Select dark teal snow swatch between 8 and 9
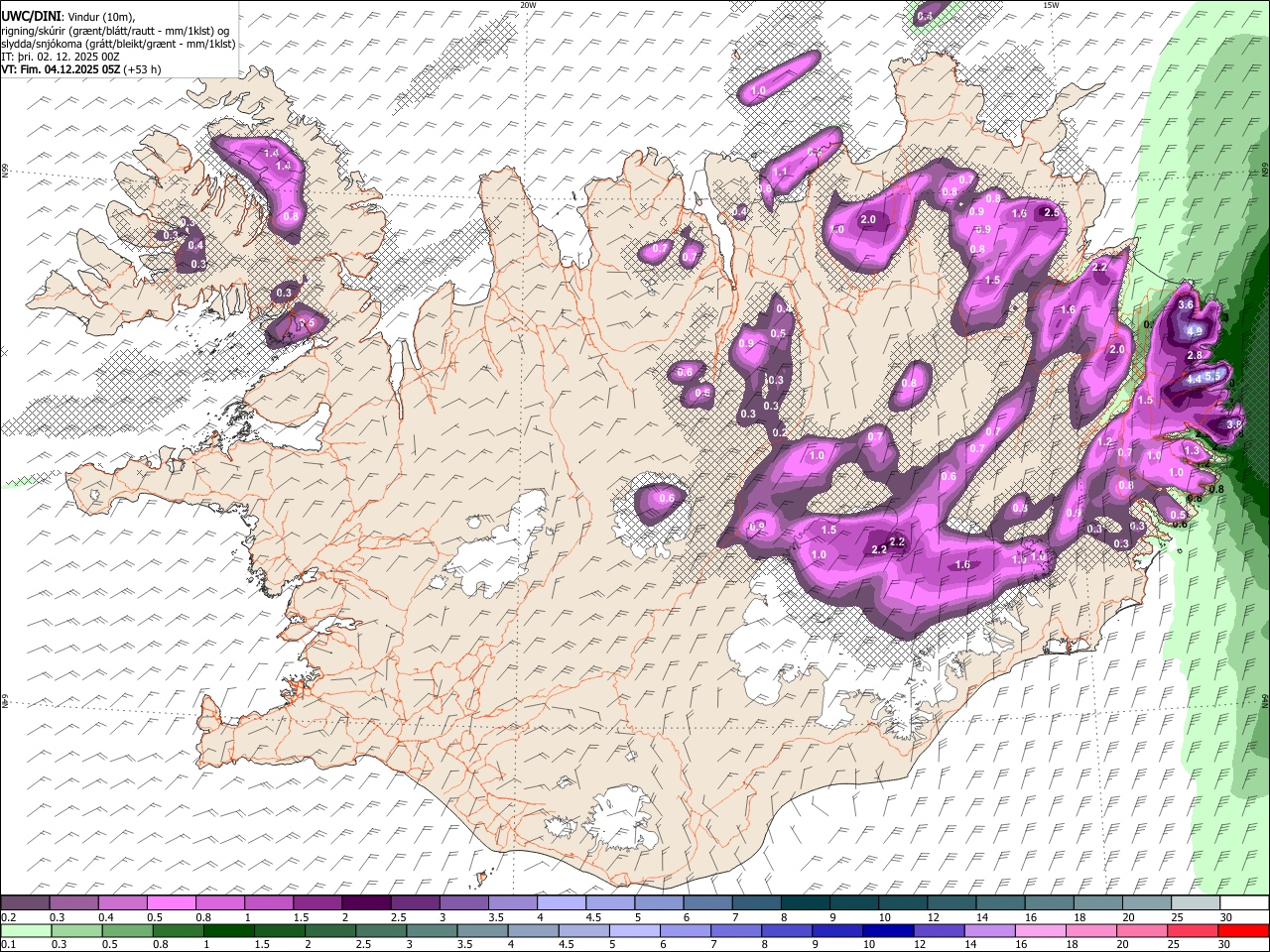Screen dimensions: 1270x952 point(805,902)
